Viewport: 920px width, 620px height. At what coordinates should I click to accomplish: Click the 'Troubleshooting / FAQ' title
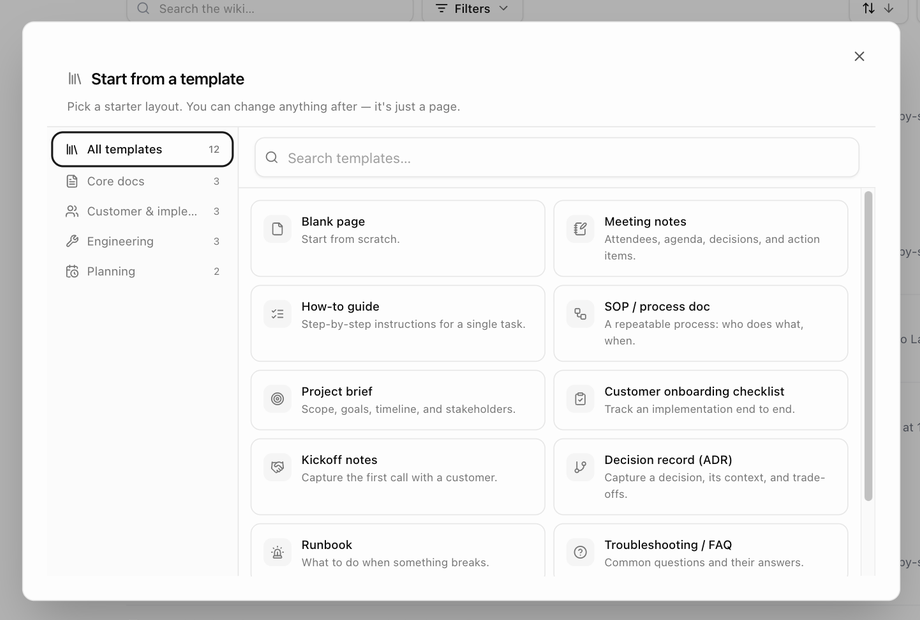click(668, 545)
